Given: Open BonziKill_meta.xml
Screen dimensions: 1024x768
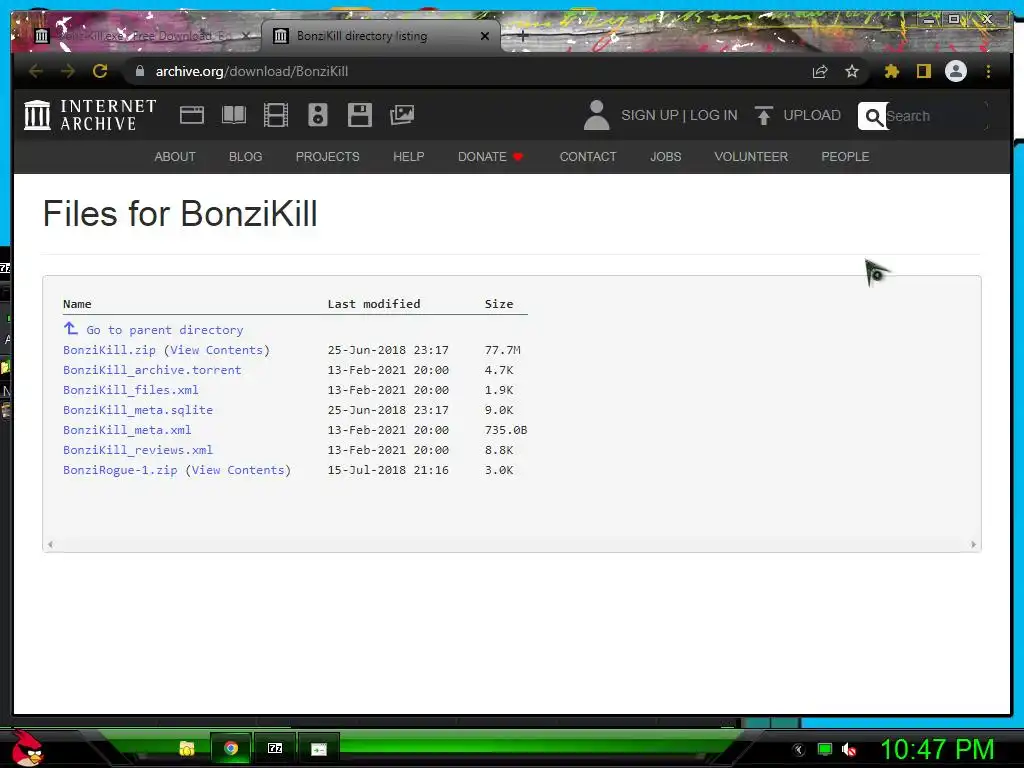Looking at the screenshot, I should click(x=127, y=430).
